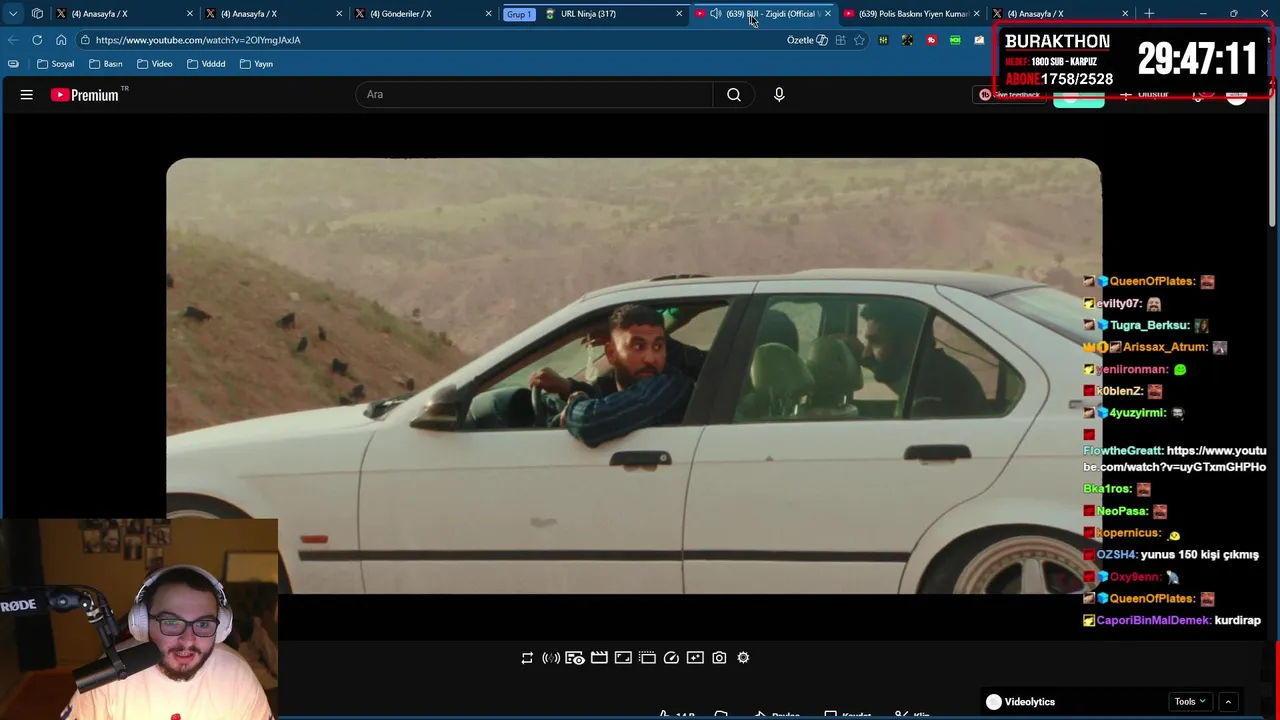The width and height of the screenshot is (1280, 720).
Task: Click the Özetle summarize button
Action: [807, 40]
